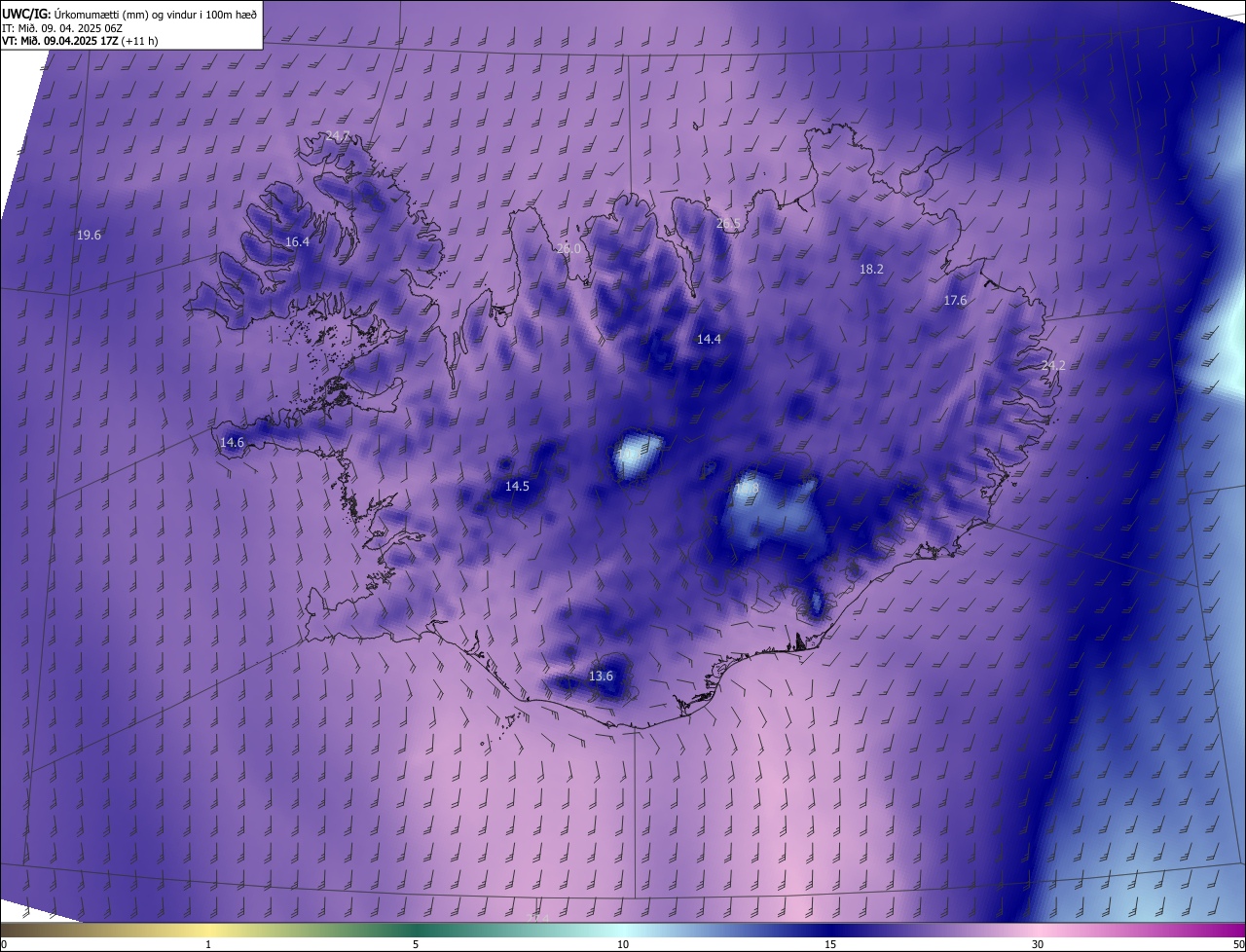Click the 30 tick label on the color scale
Image resolution: width=1246 pixels, height=952 pixels.
click(x=1038, y=944)
